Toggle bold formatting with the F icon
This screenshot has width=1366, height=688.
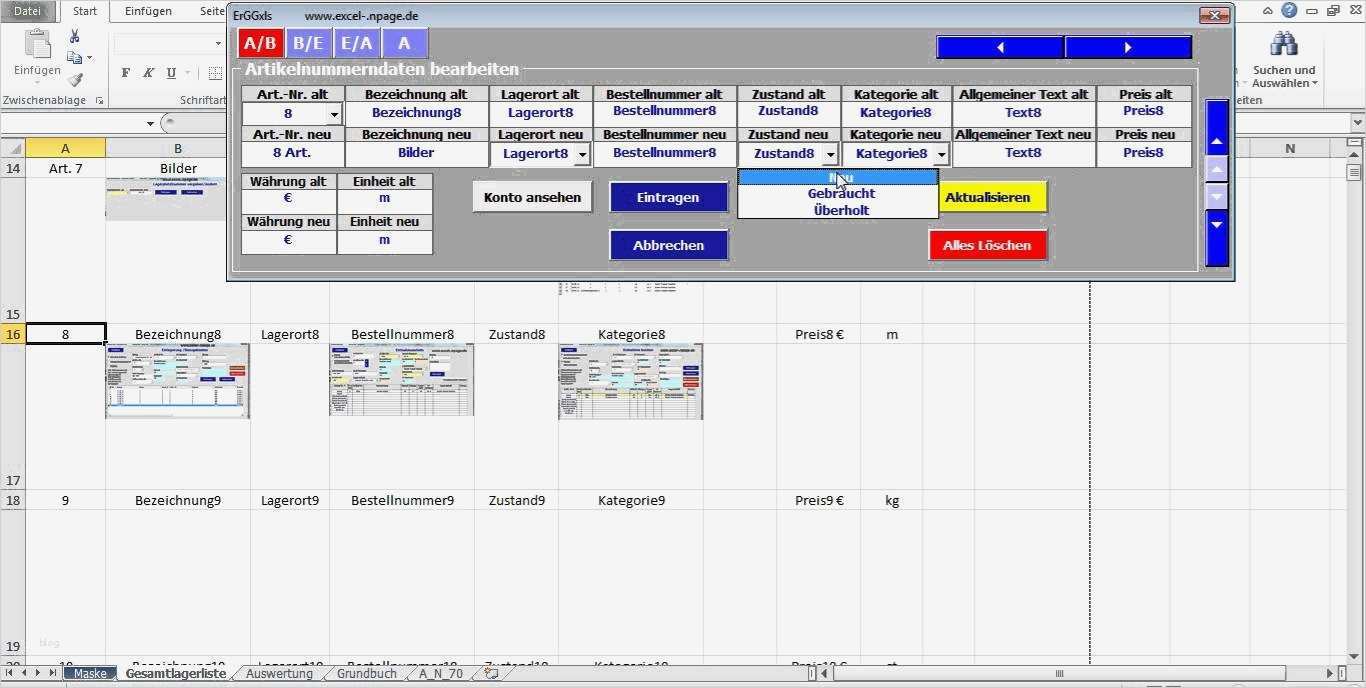125,74
